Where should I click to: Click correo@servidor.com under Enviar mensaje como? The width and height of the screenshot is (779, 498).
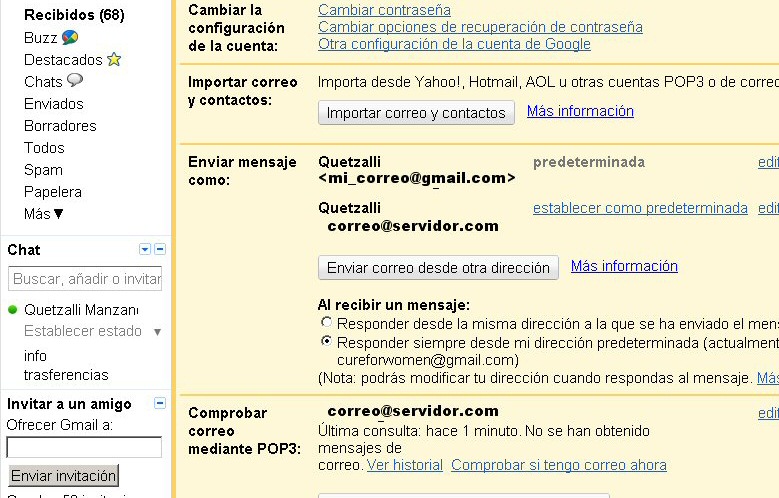pyautogui.click(x=413, y=226)
